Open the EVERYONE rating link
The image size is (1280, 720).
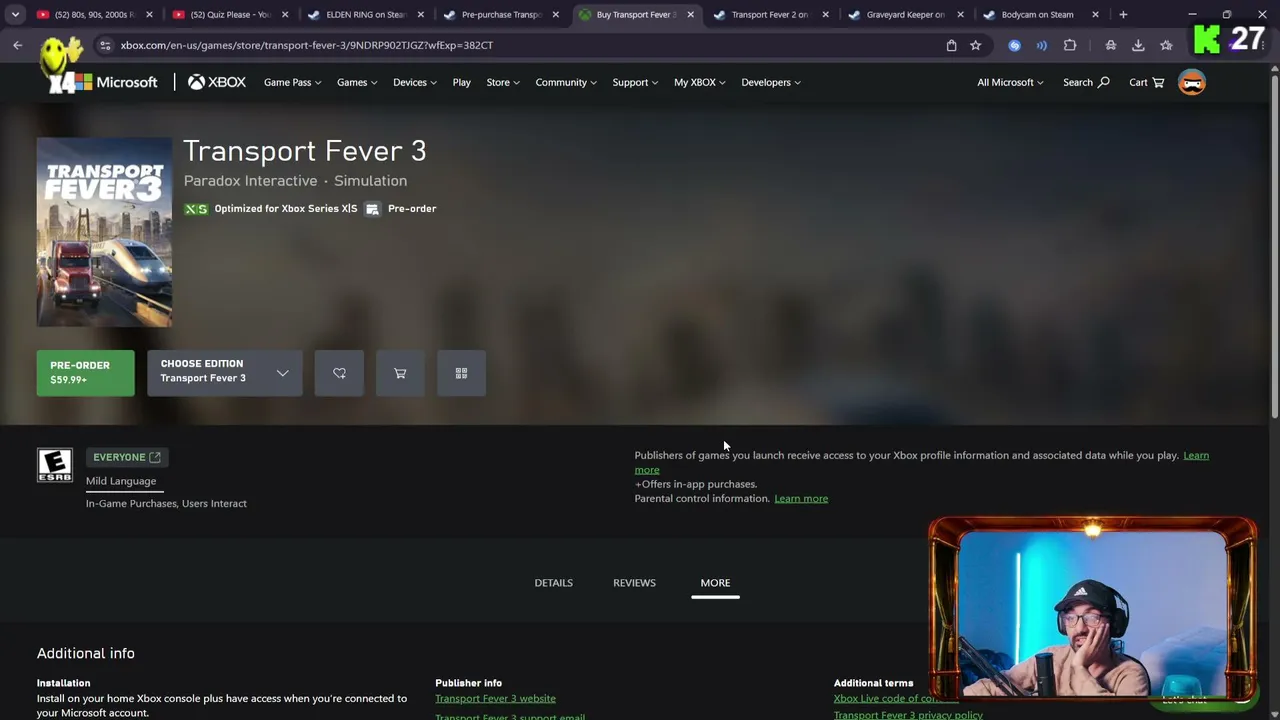pyautogui.click(x=127, y=457)
